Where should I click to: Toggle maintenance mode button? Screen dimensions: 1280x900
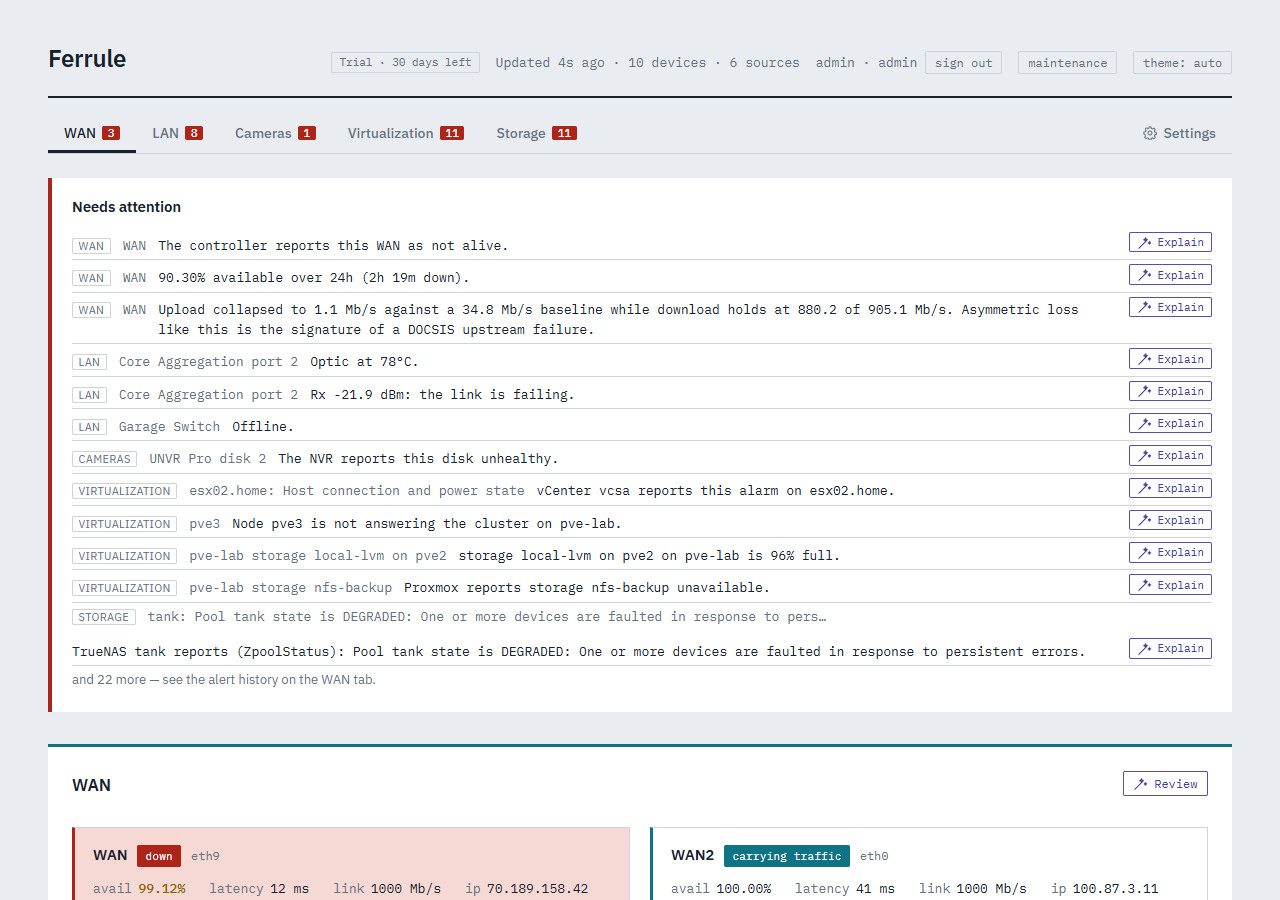coord(1067,62)
